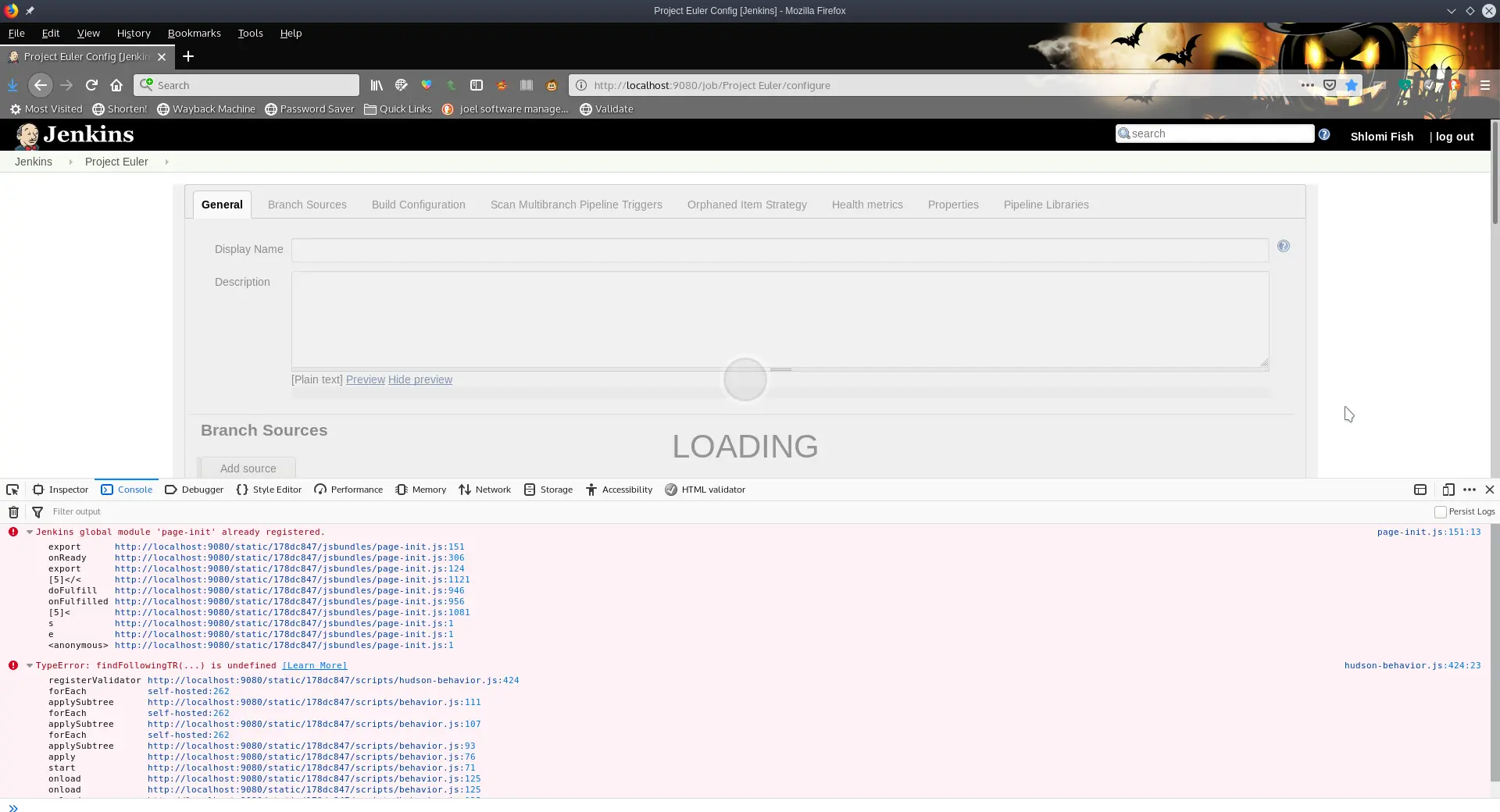Activate the element picker in devtools
This screenshot has height=812, width=1500.
12,490
